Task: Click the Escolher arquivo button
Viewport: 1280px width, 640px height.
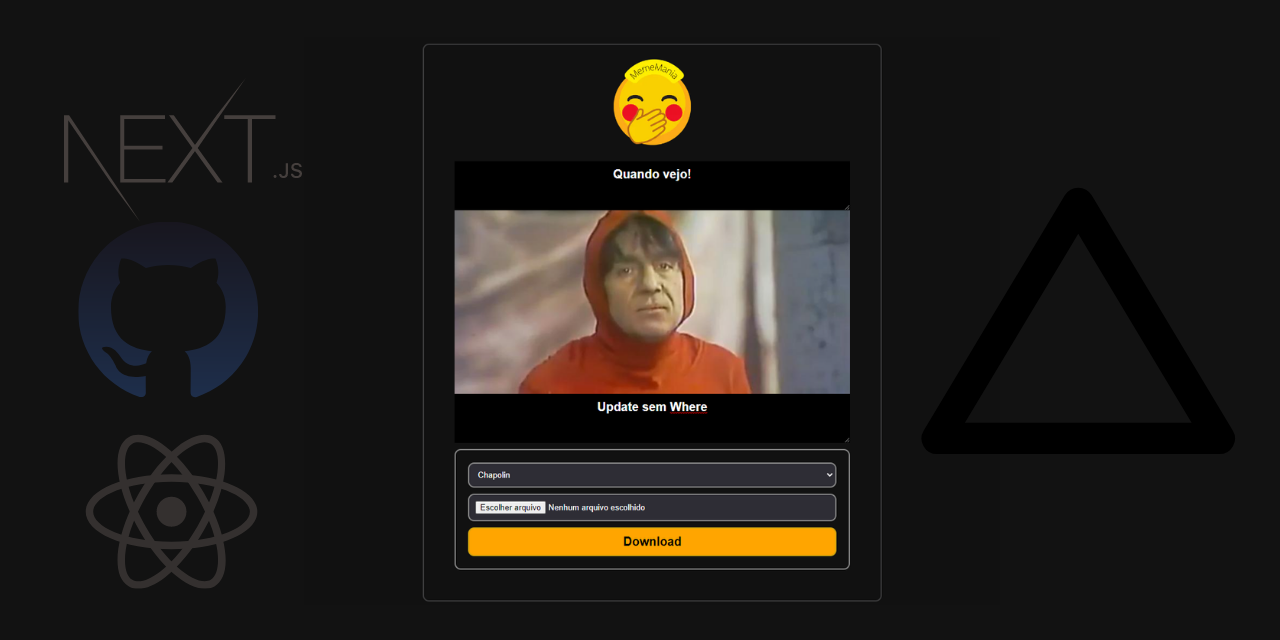Action: pos(509,507)
